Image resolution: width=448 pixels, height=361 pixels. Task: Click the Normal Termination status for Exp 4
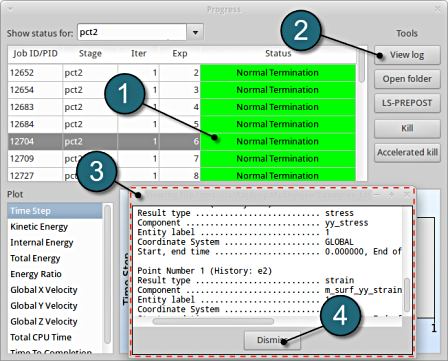[x=278, y=107]
